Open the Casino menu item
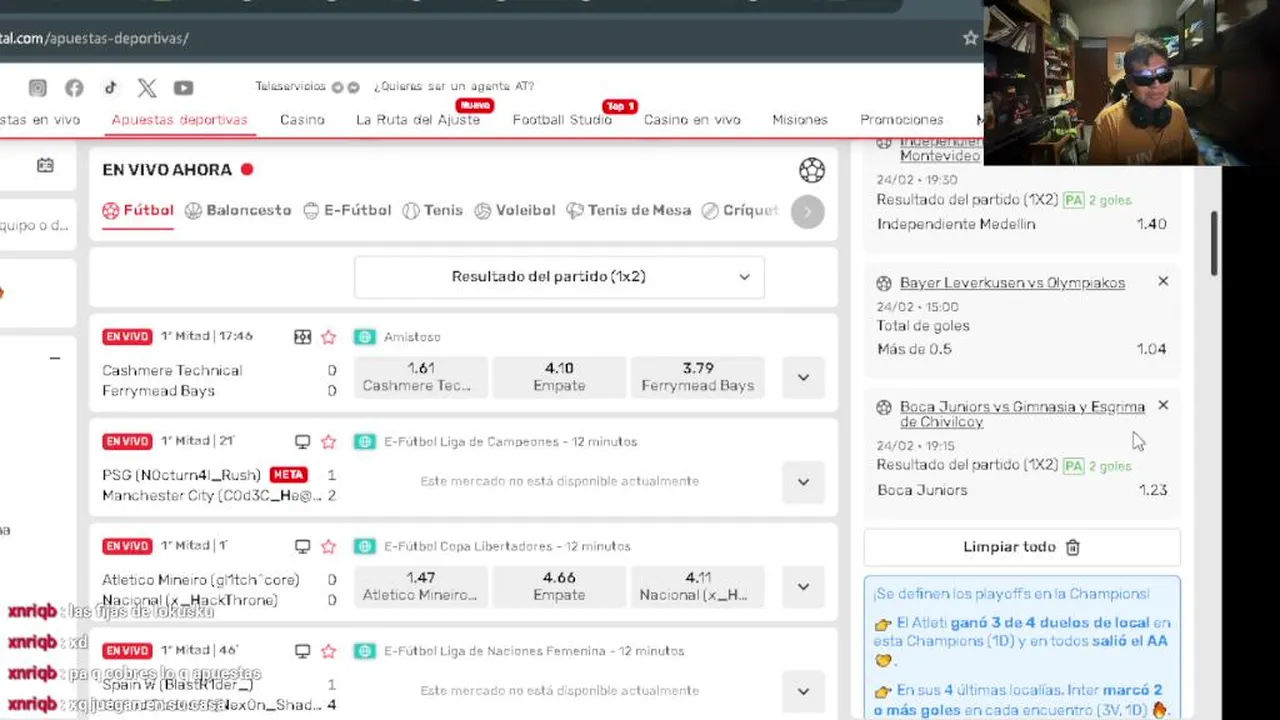This screenshot has height=720, width=1280. tap(302, 120)
